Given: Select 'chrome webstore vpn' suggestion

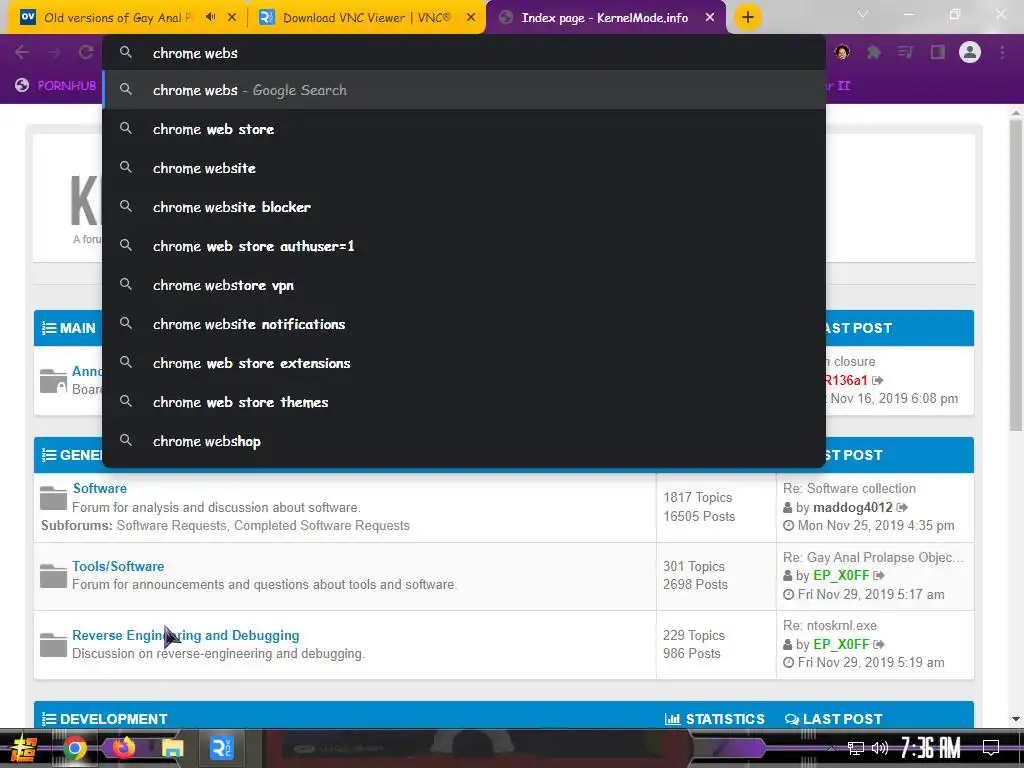Looking at the screenshot, I should [x=464, y=285].
